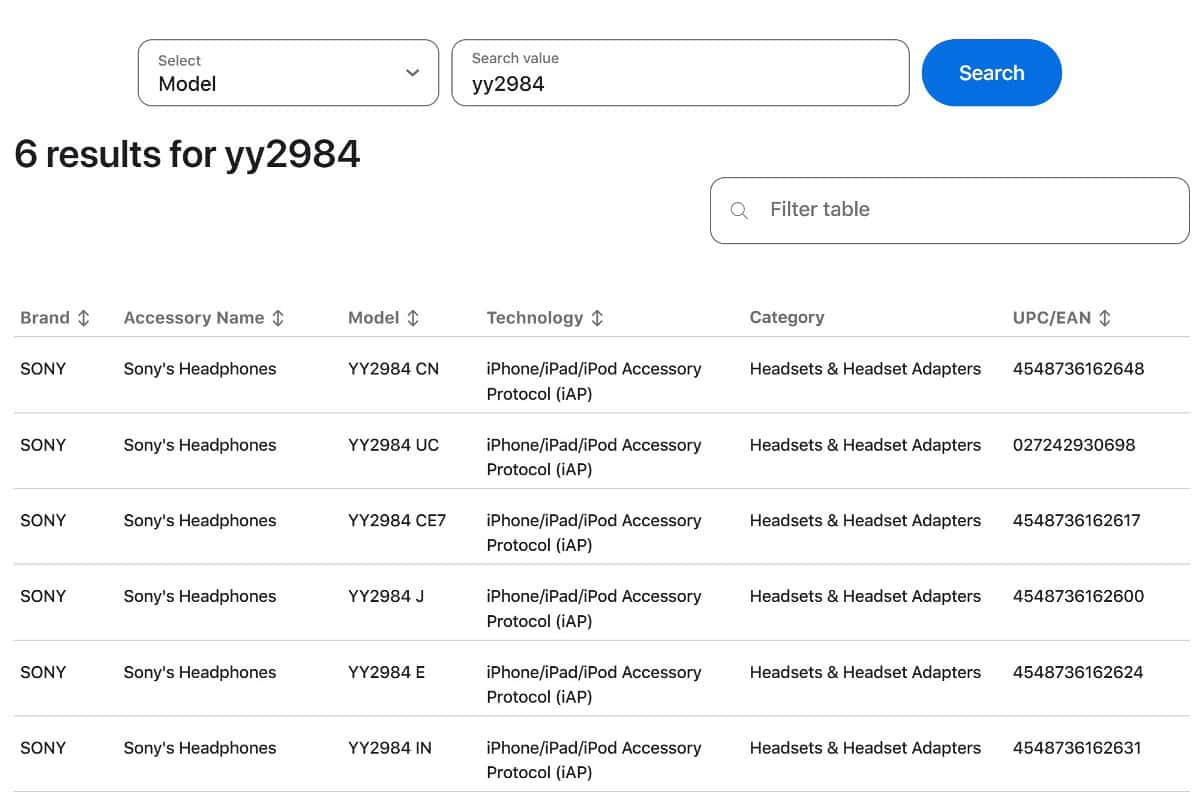Click SONY brand in YY2984 E row
The width and height of the screenshot is (1200, 796).
coord(43,673)
